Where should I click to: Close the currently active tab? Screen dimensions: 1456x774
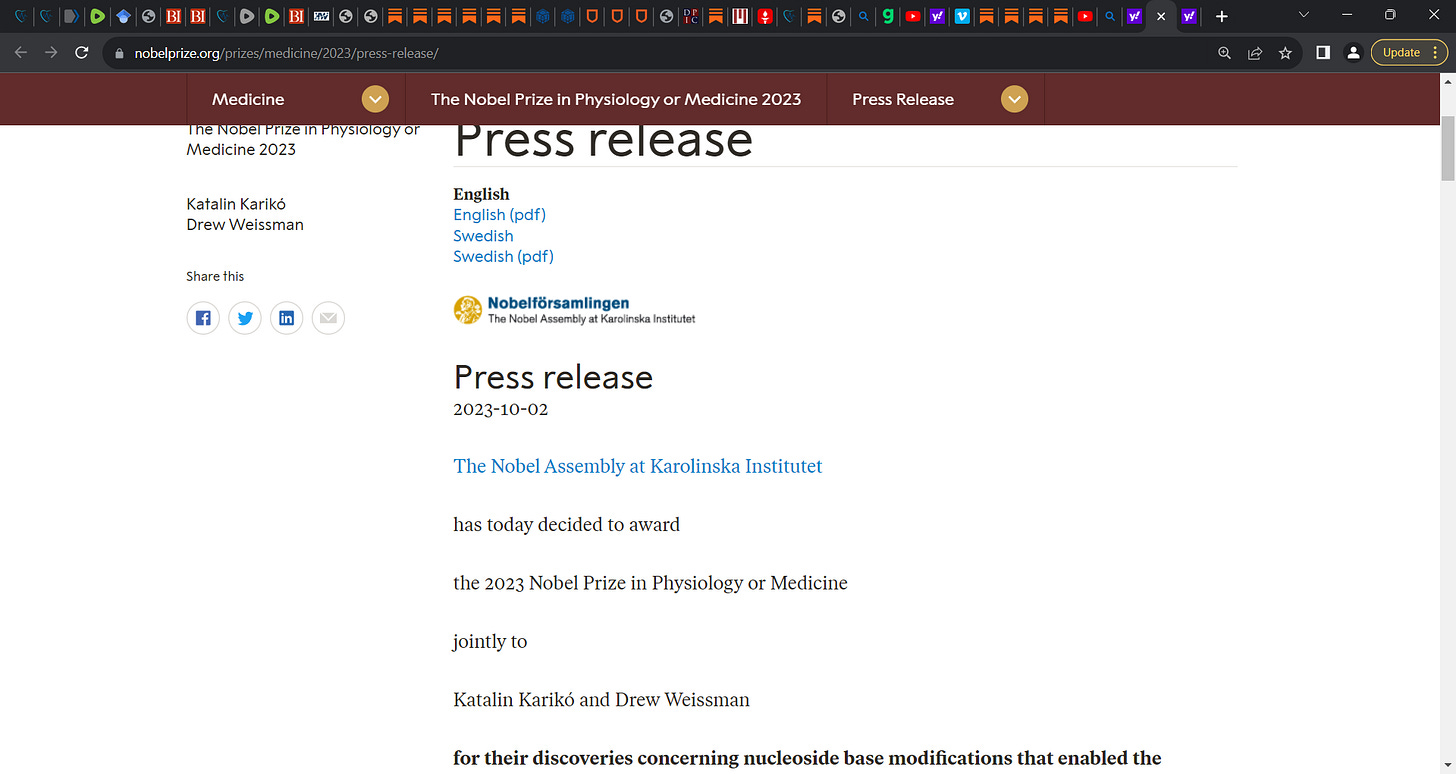tap(1161, 17)
